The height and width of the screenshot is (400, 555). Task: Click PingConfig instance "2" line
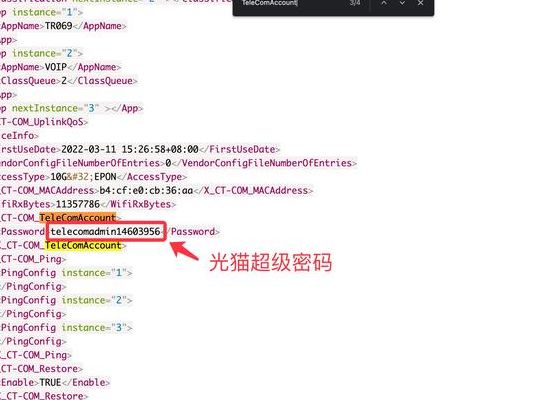pos(66,300)
